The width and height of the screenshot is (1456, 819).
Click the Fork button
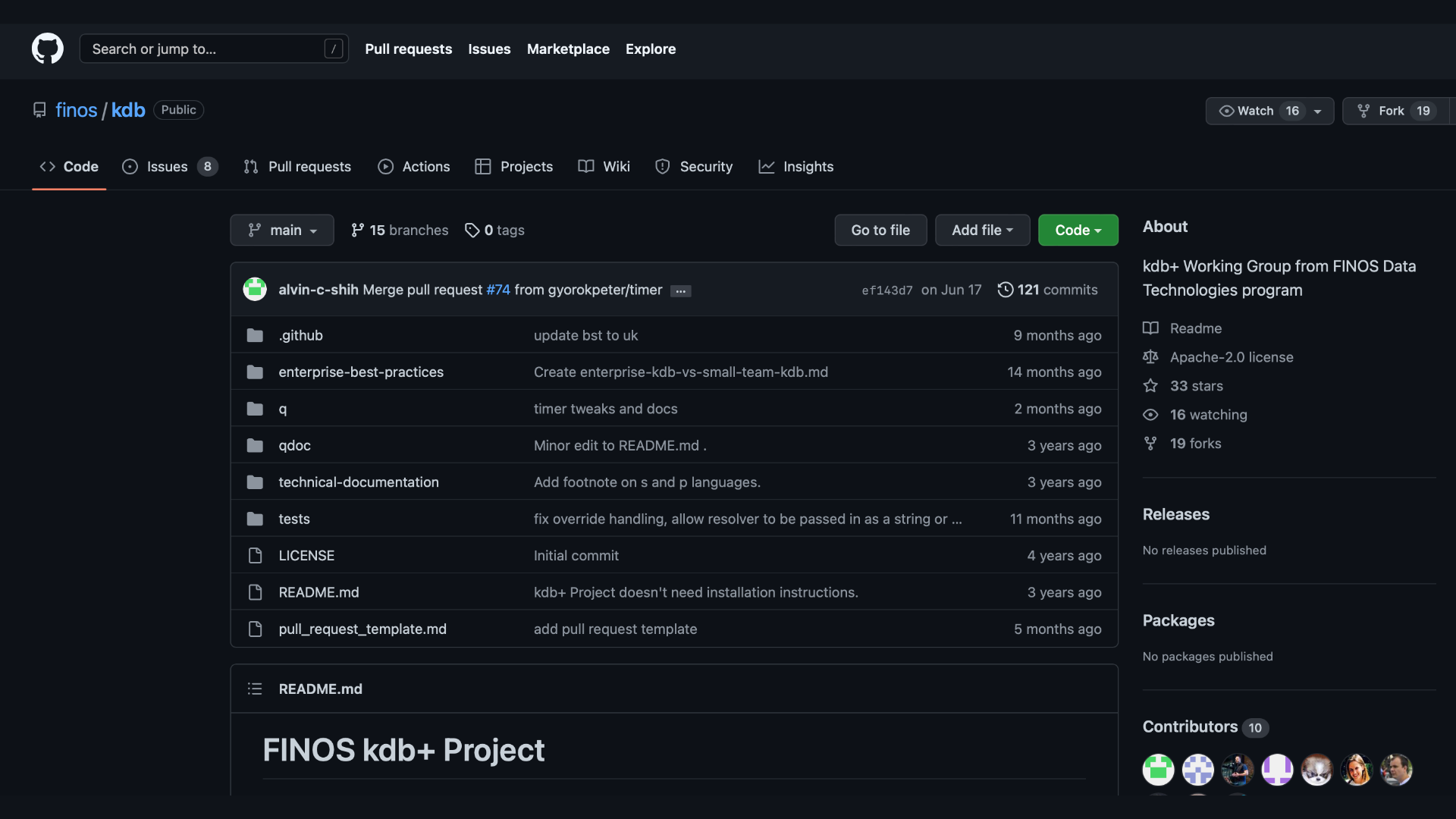(x=1395, y=111)
